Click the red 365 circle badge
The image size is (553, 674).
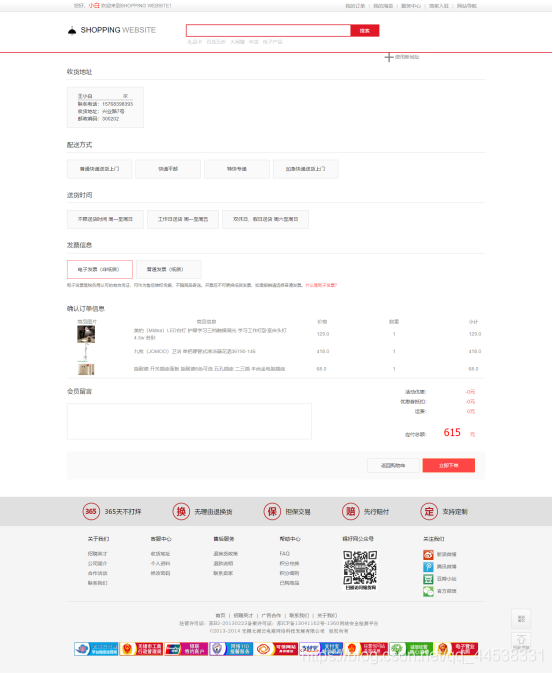pos(91,512)
